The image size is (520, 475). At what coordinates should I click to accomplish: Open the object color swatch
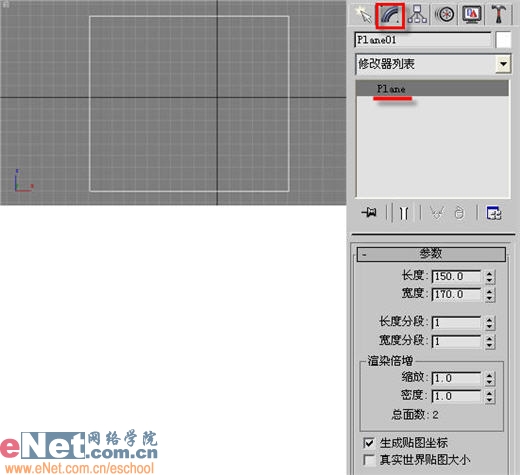click(x=503, y=40)
